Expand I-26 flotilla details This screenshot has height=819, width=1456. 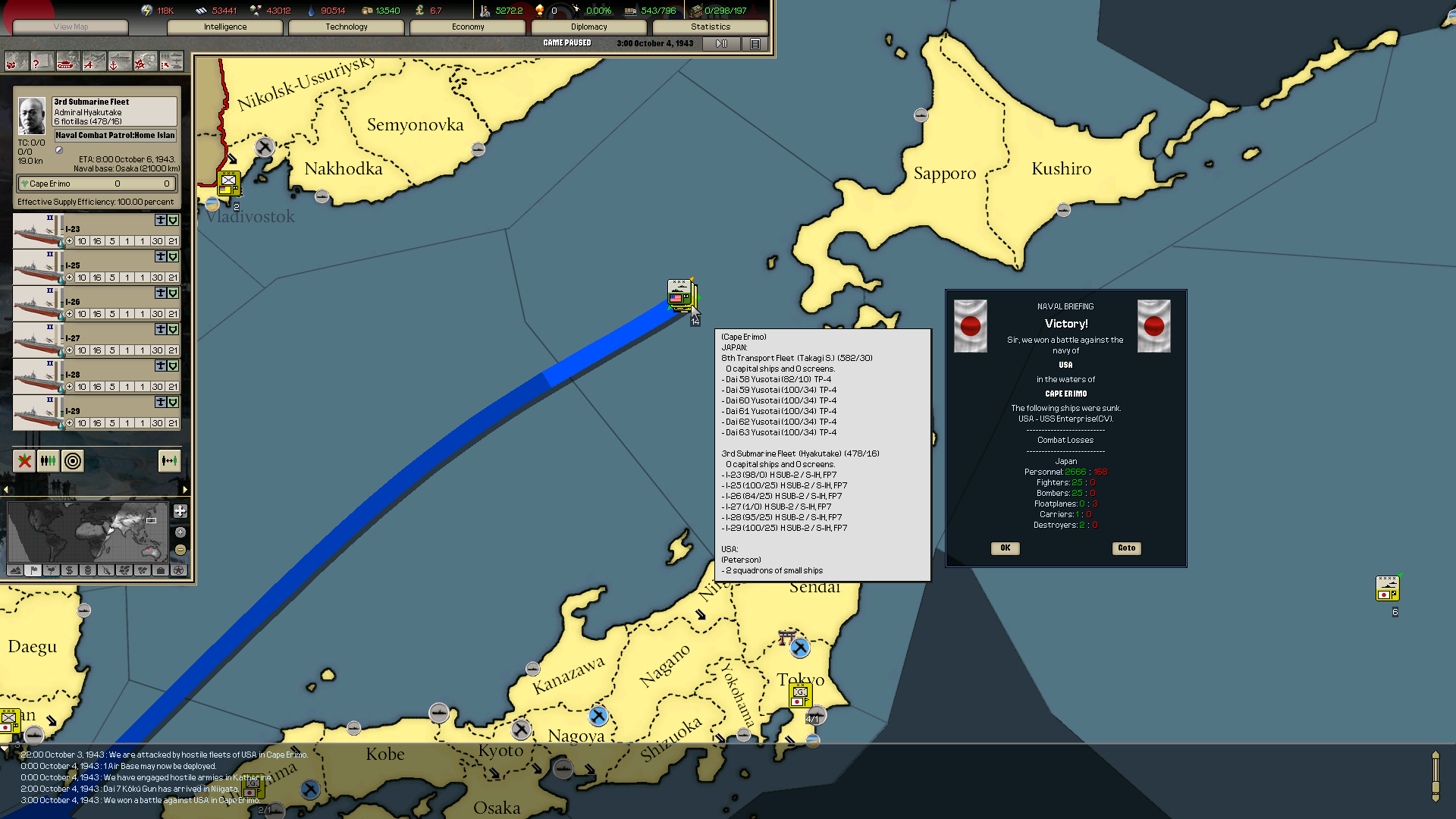click(70, 314)
